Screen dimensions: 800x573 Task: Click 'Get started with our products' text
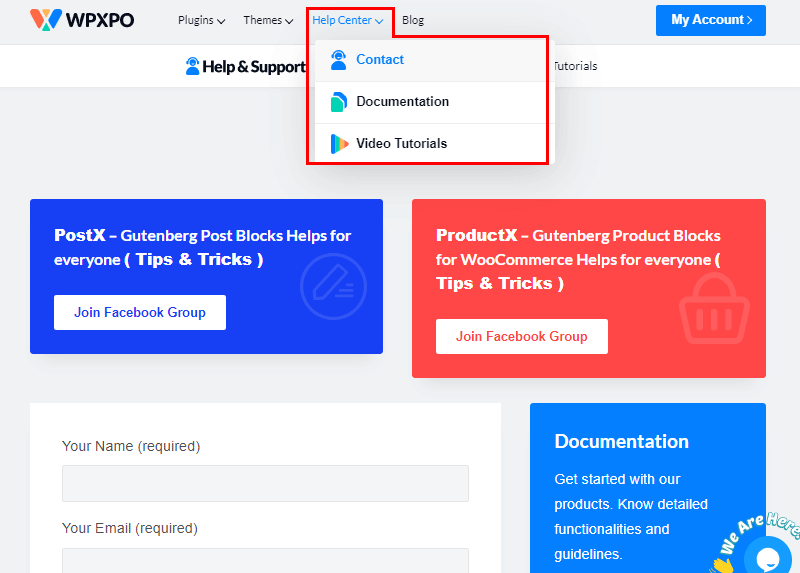click(x=631, y=516)
